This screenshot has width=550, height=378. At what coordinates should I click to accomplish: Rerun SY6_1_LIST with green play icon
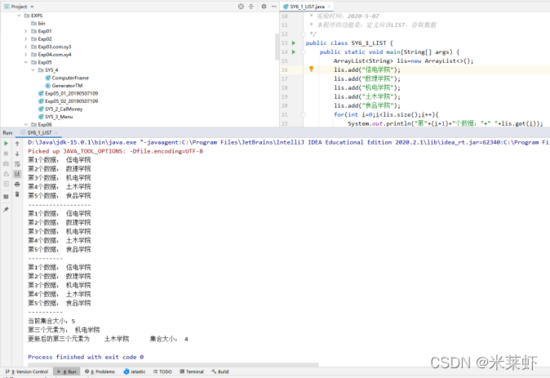click(x=6, y=143)
